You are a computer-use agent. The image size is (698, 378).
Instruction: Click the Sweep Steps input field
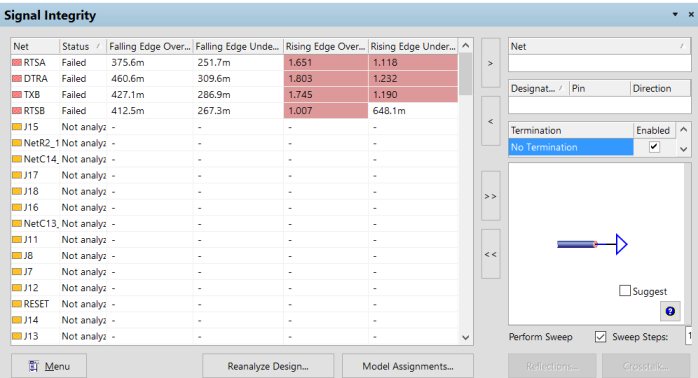pyautogui.click(x=689, y=336)
